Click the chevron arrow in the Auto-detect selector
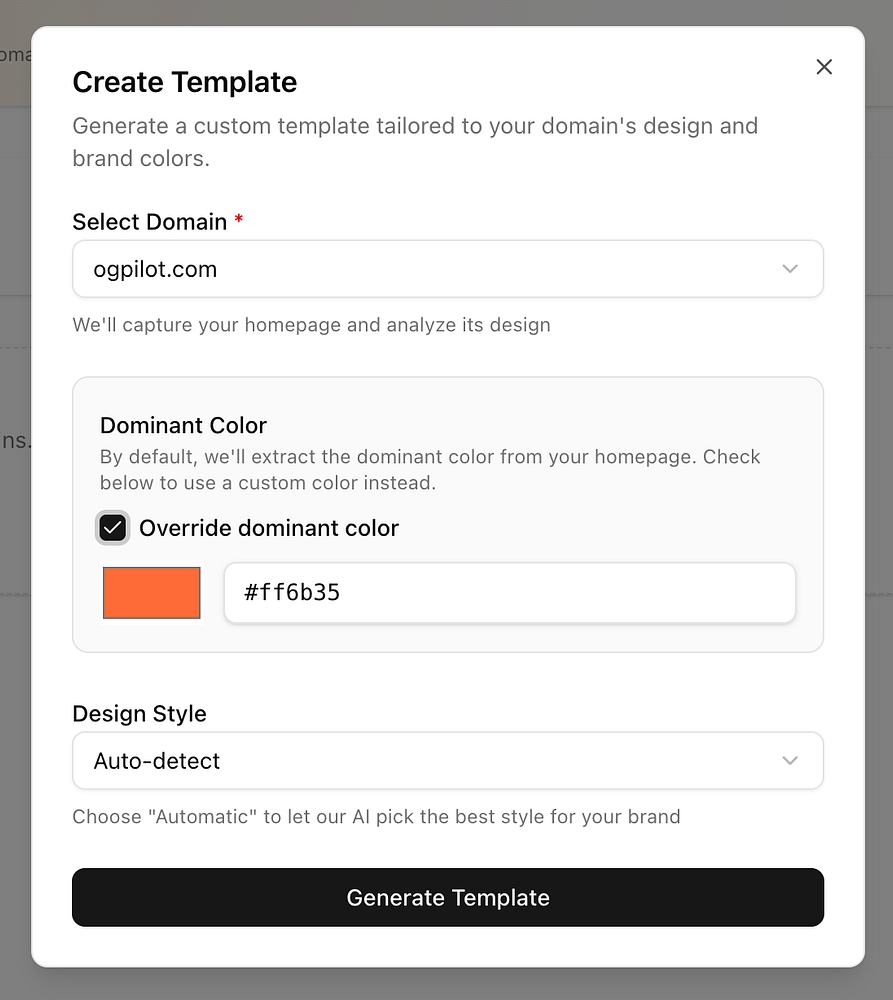Screen dimensions: 893x1000 click(x=790, y=761)
